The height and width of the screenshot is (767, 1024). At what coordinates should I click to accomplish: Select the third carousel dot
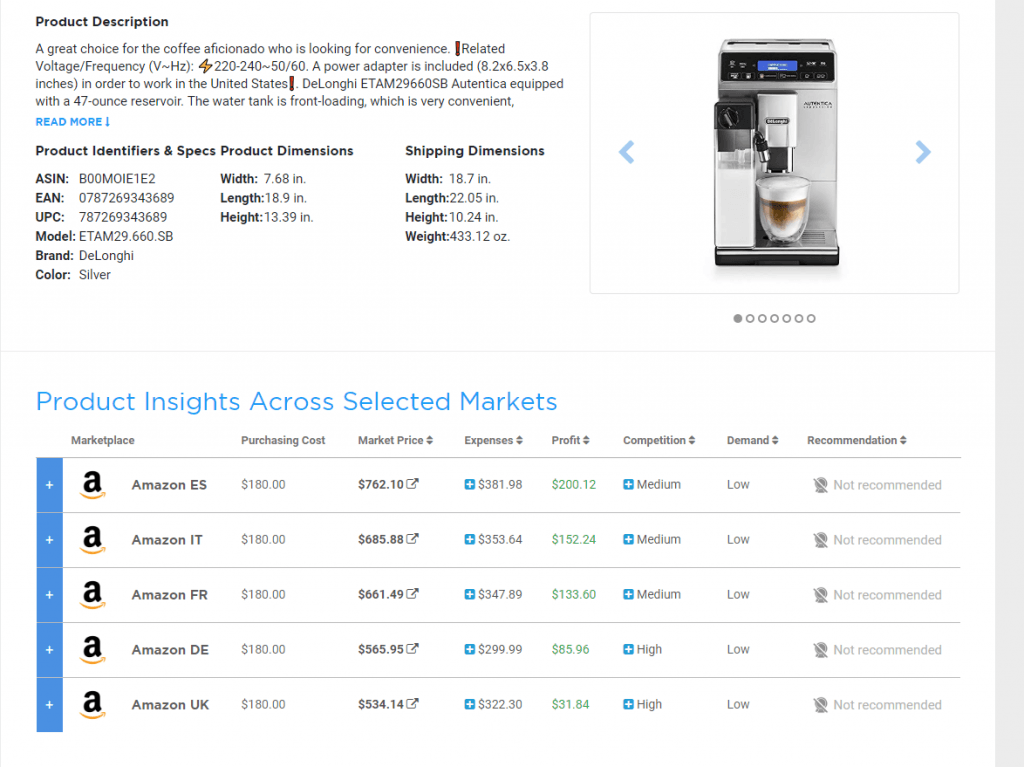762,318
